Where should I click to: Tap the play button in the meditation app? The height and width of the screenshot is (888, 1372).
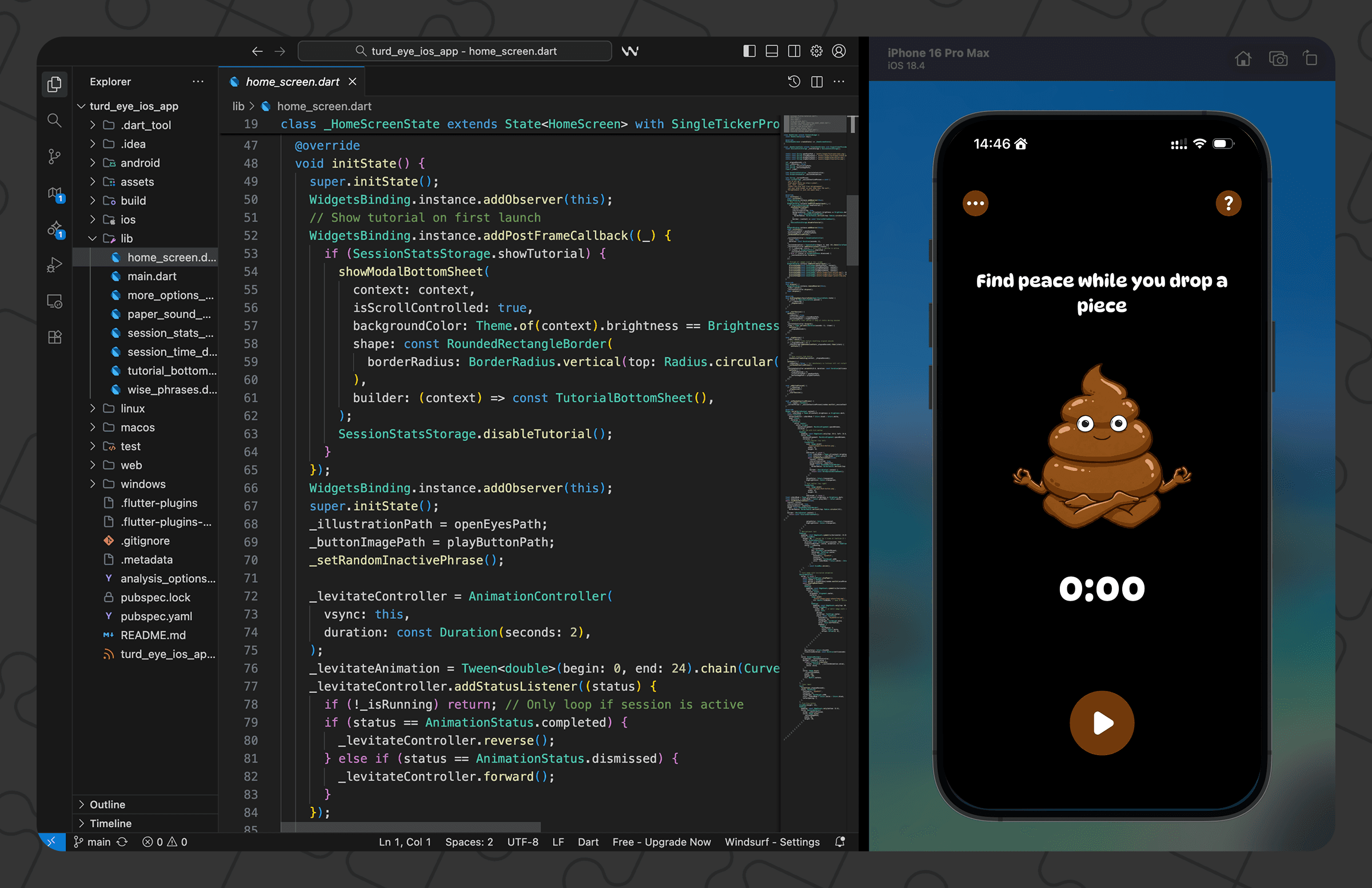[1102, 723]
